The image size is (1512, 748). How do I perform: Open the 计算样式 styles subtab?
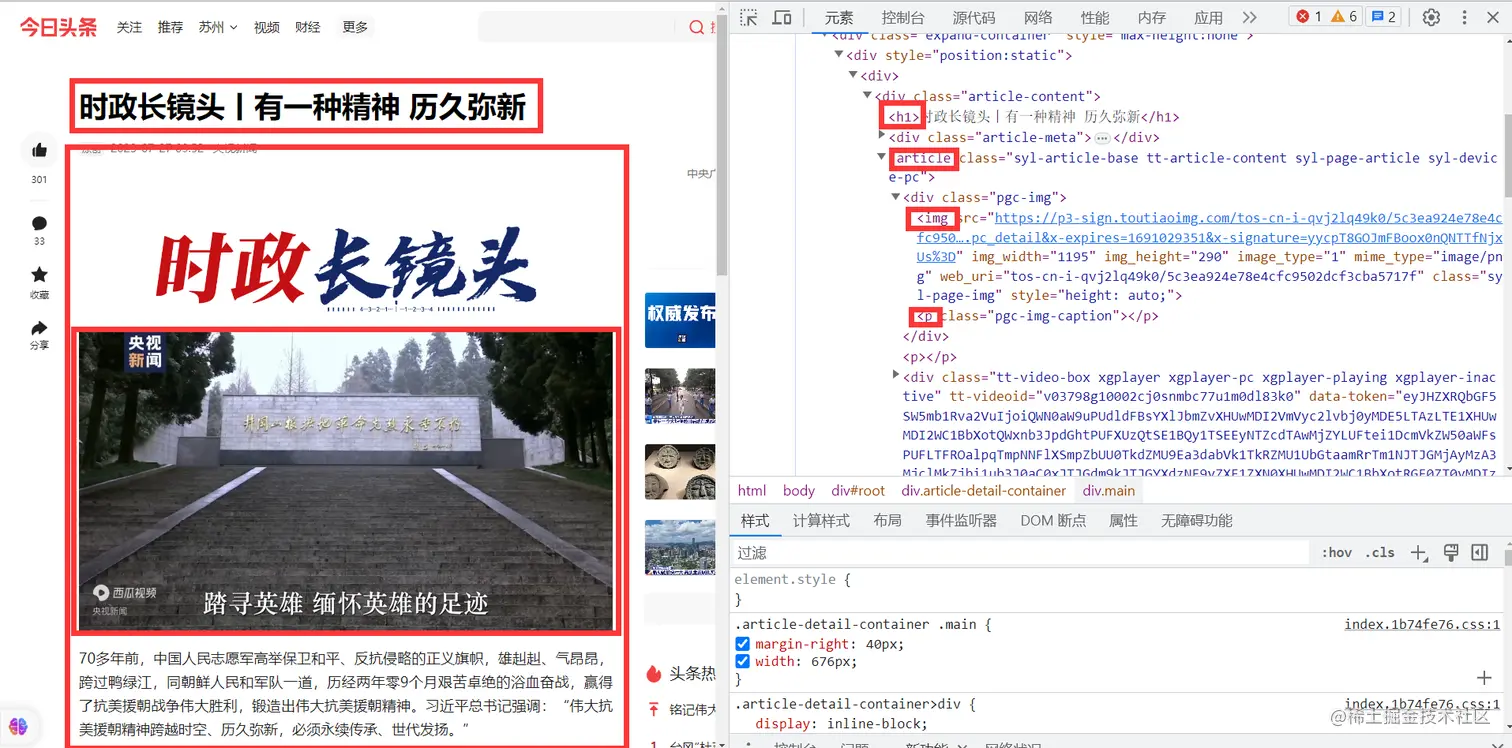click(821, 521)
